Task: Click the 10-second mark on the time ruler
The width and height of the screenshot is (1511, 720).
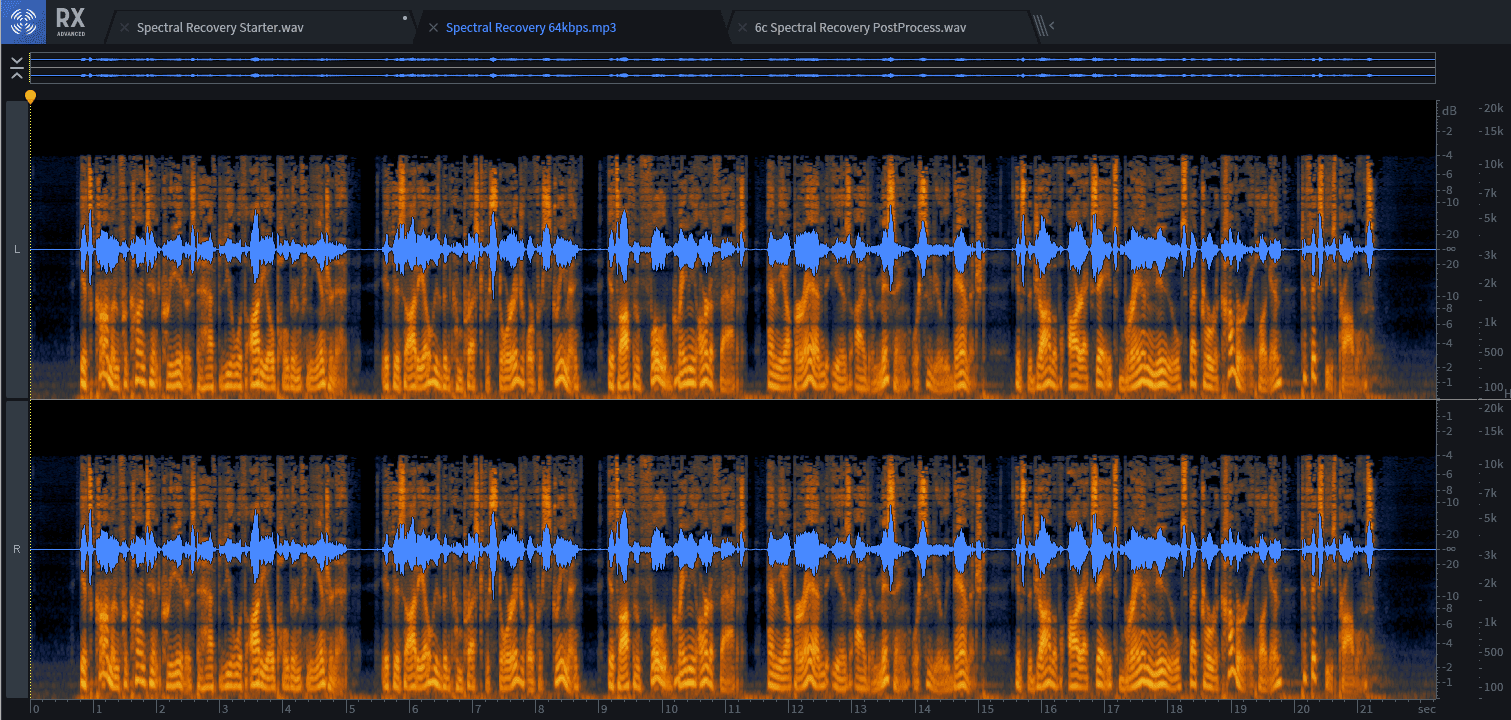Action: [671, 709]
